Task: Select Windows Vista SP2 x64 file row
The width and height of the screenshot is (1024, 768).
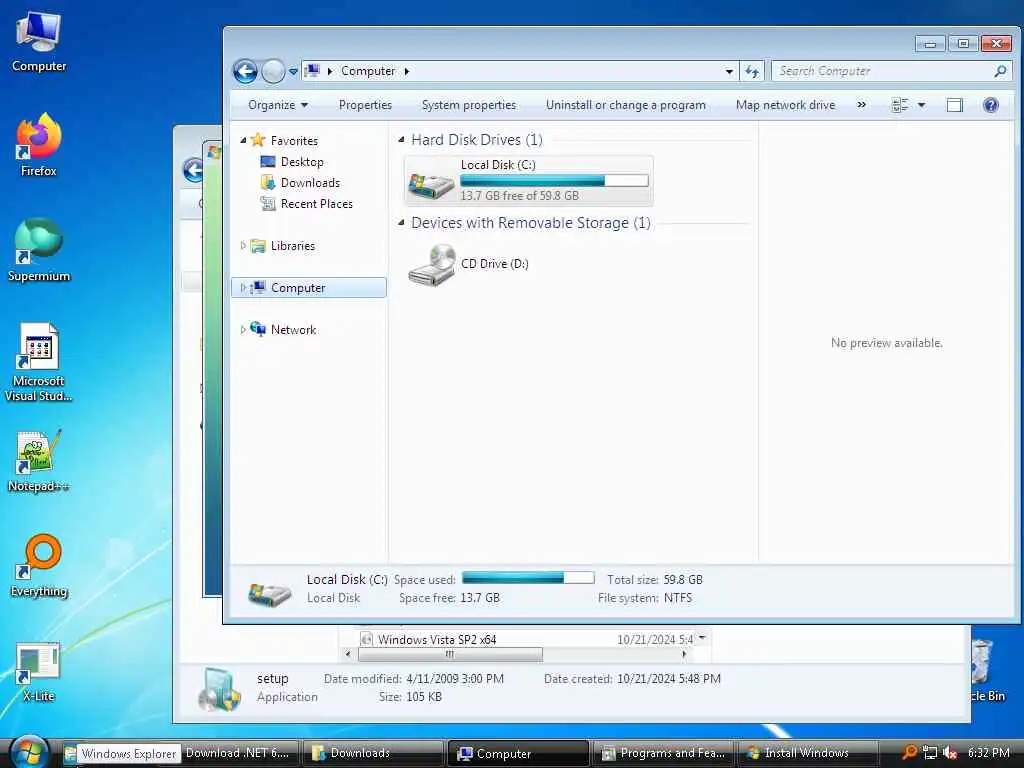Action: click(x=526, y=639)
